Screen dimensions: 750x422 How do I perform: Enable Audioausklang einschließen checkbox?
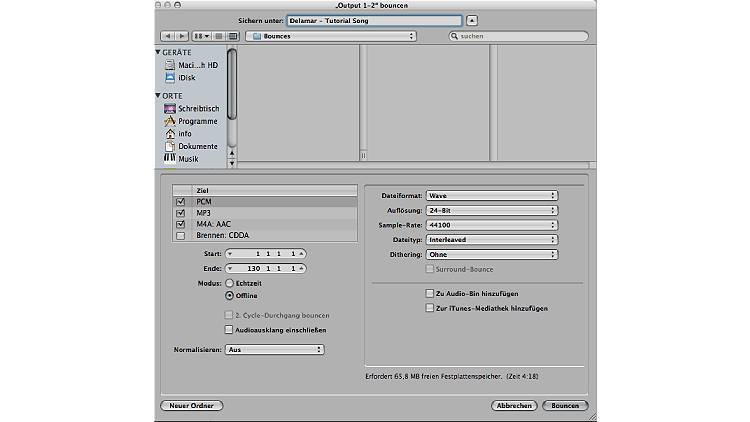(229, 330)
